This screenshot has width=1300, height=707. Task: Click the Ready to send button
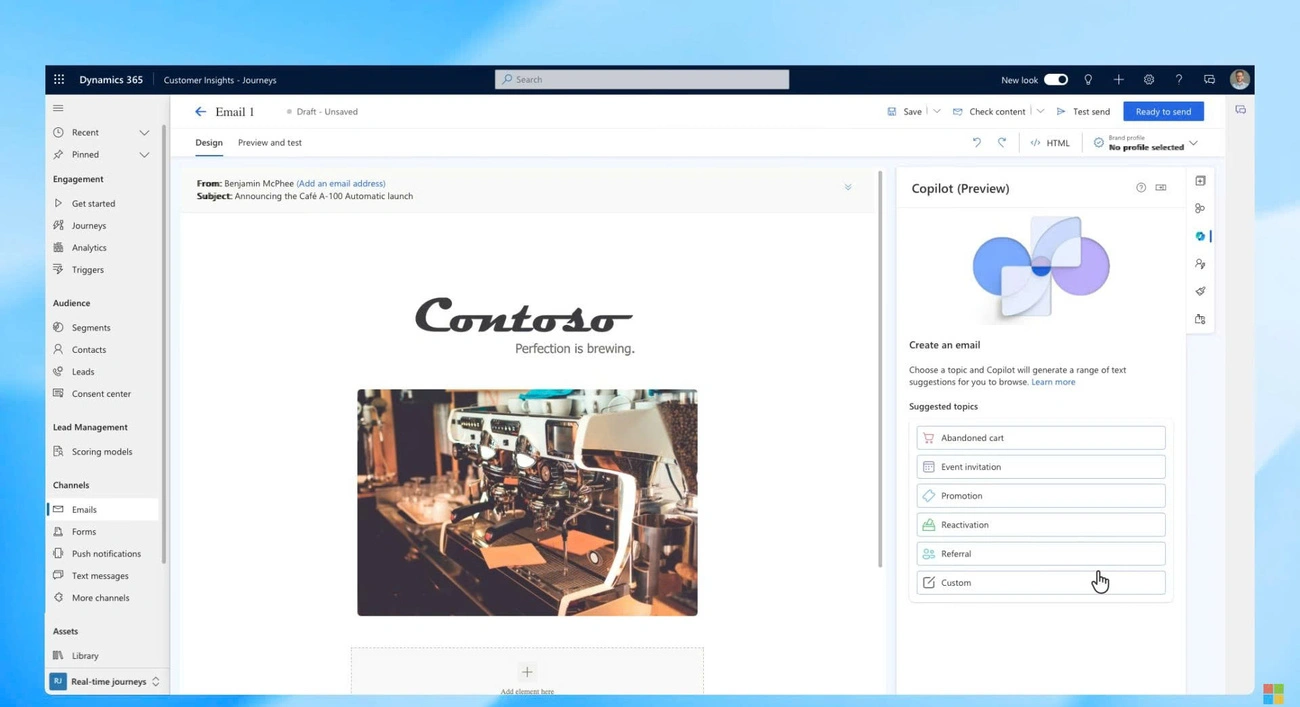[x=1163, y=112]
